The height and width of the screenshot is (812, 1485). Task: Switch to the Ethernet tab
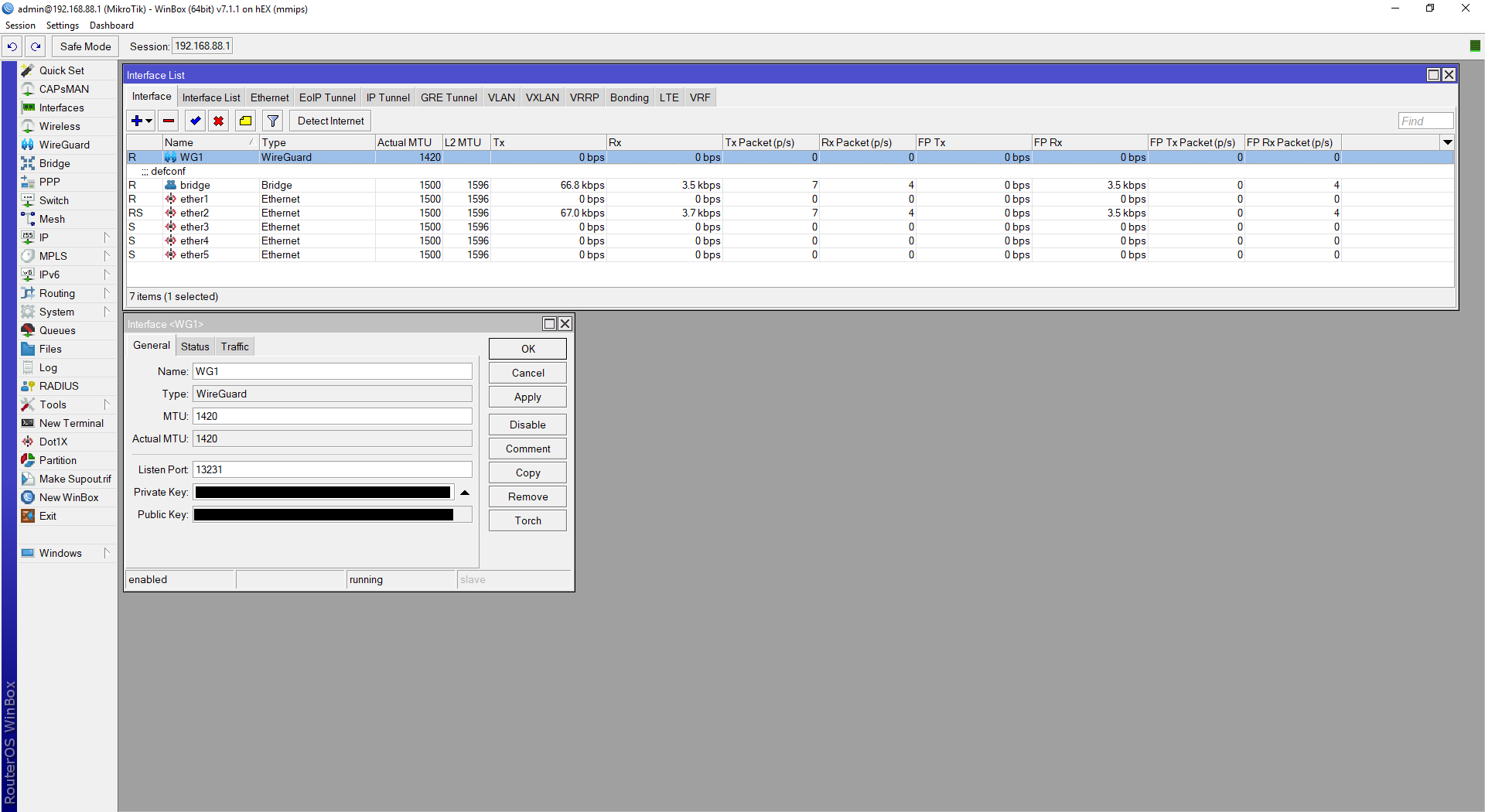coord(269,97)
